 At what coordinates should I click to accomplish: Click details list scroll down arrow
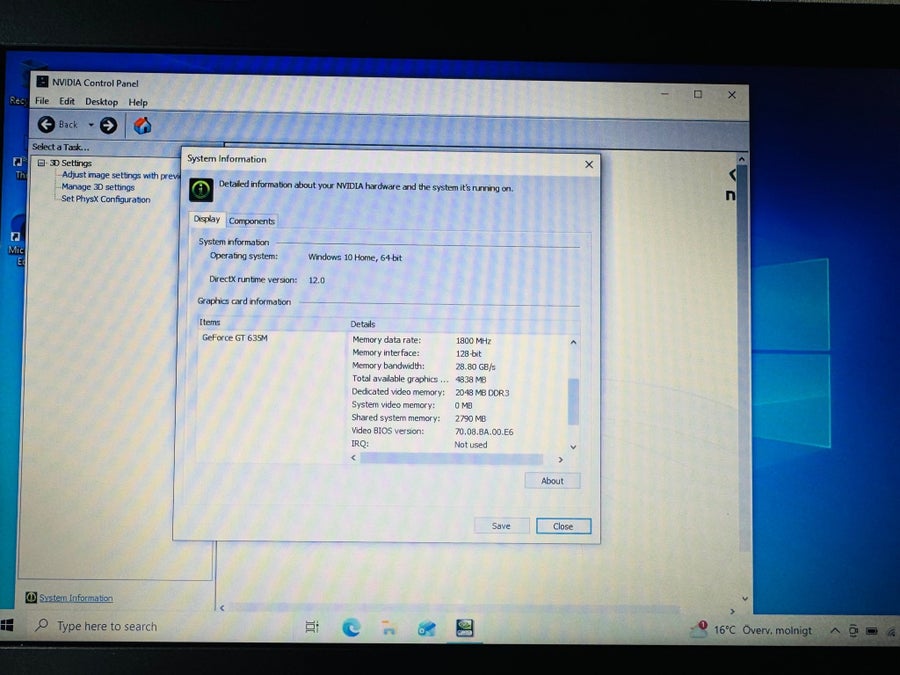click(x=573, y=447)
